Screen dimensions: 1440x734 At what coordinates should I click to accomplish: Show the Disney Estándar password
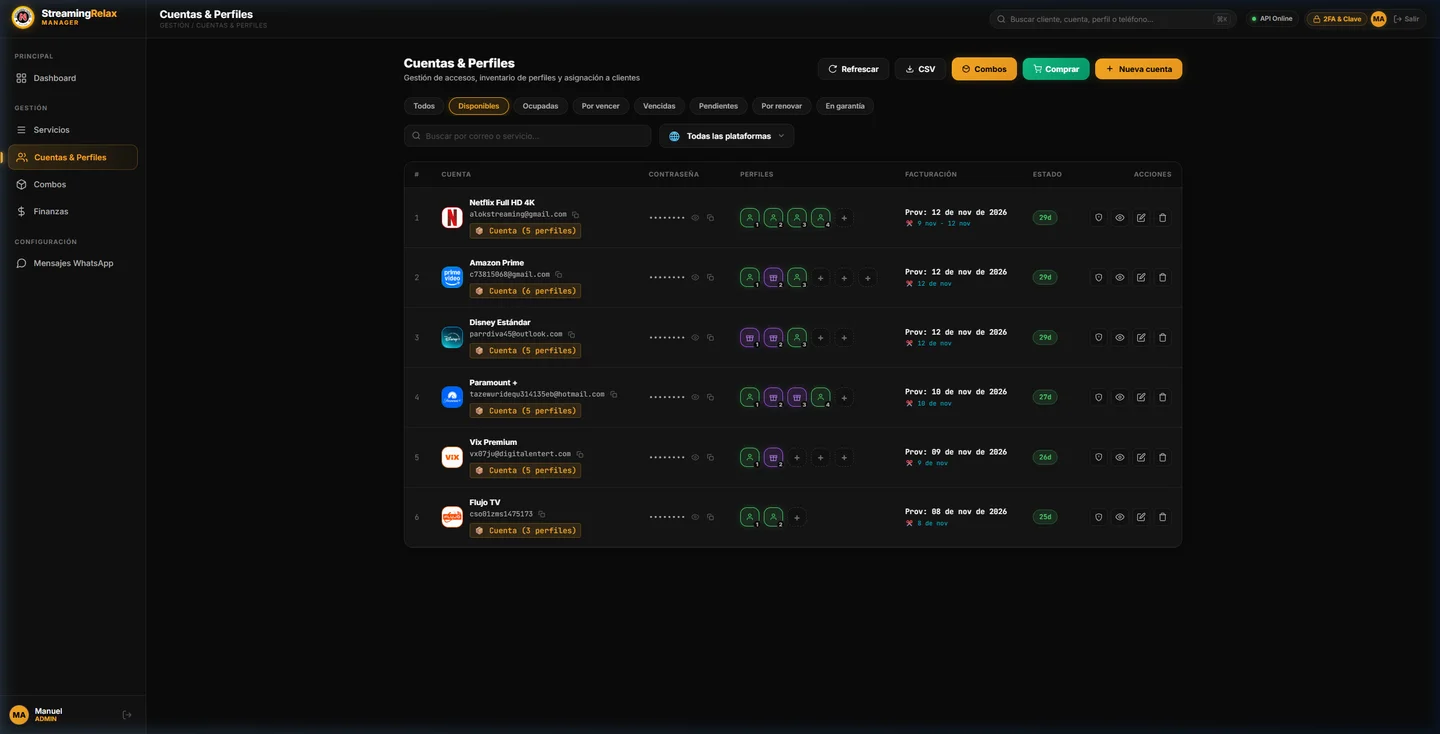pyautogui.click(x=695, y=338)
